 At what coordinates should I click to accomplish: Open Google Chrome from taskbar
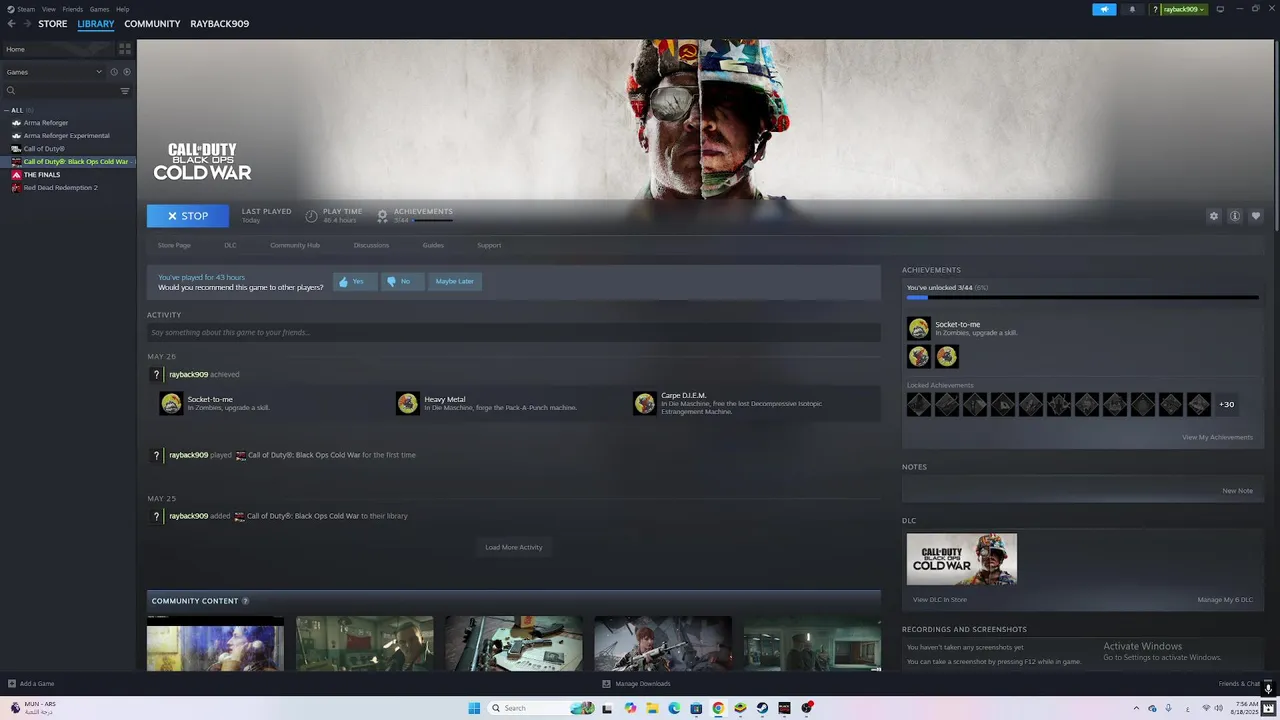tap(718, 708)
